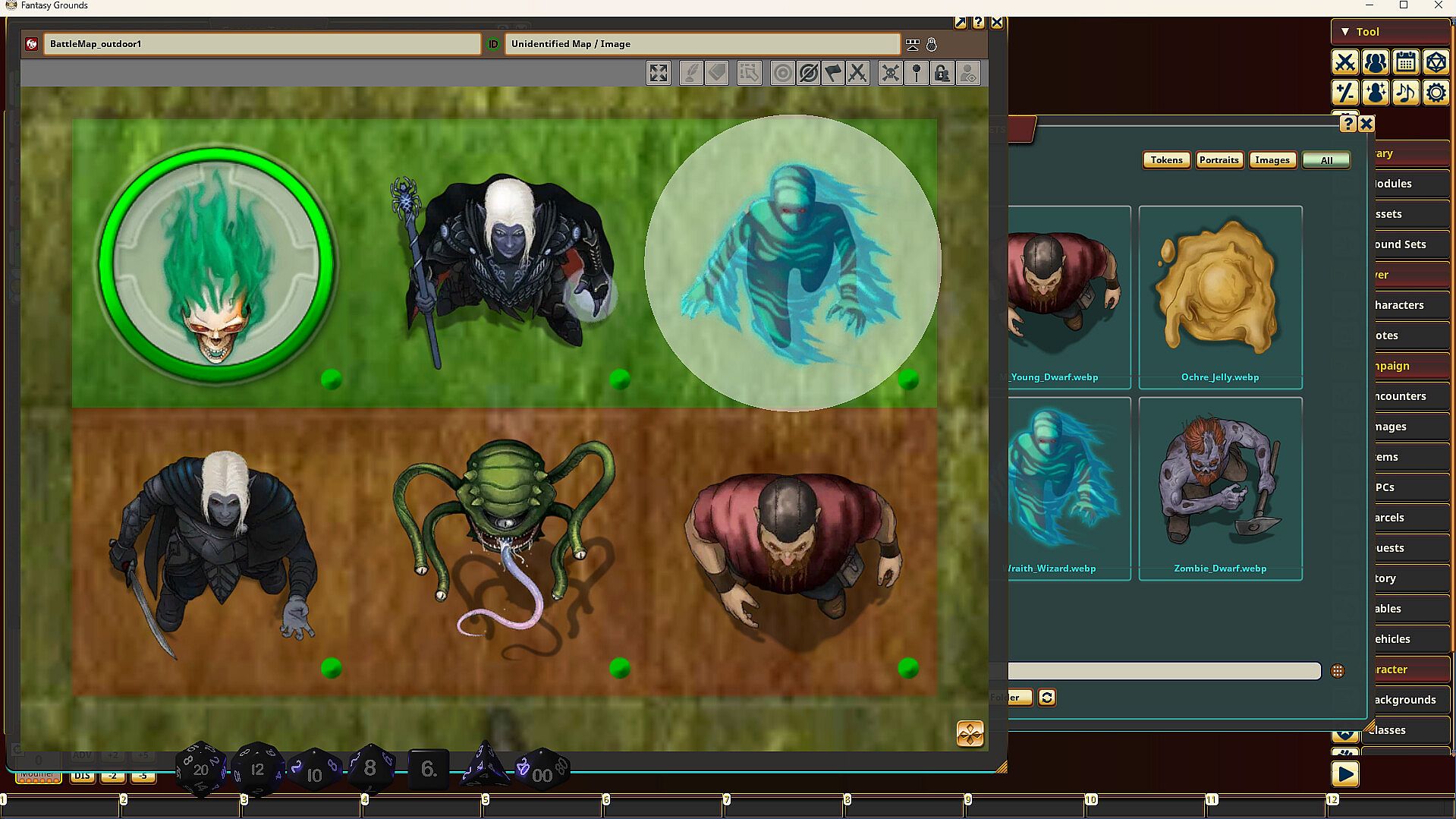The height and width of the screenshot is (819, 1456).
Task: Pick the d8 die
Action: click(370, 768)
